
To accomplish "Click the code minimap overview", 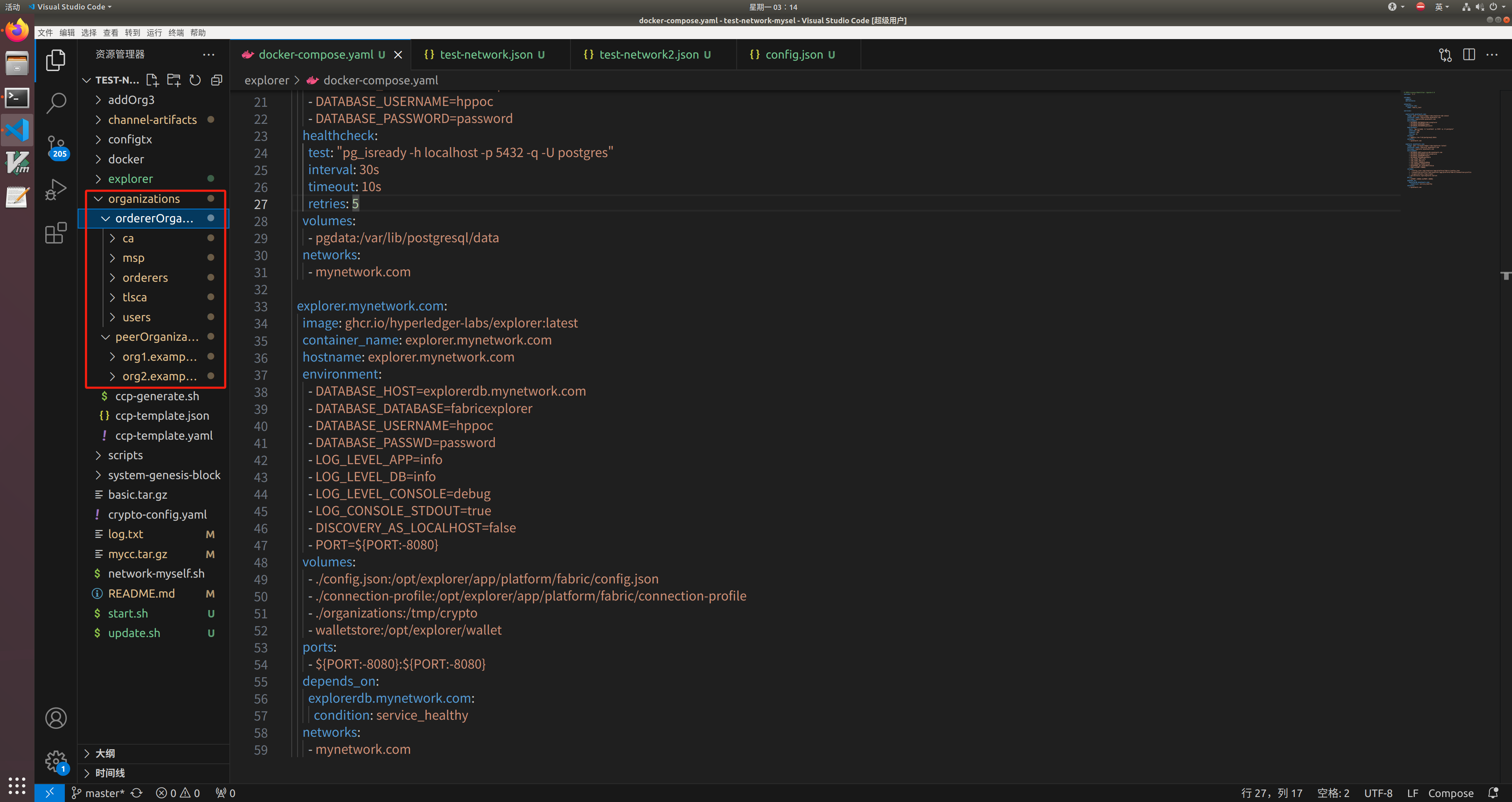I will (x=1438, y=140).
